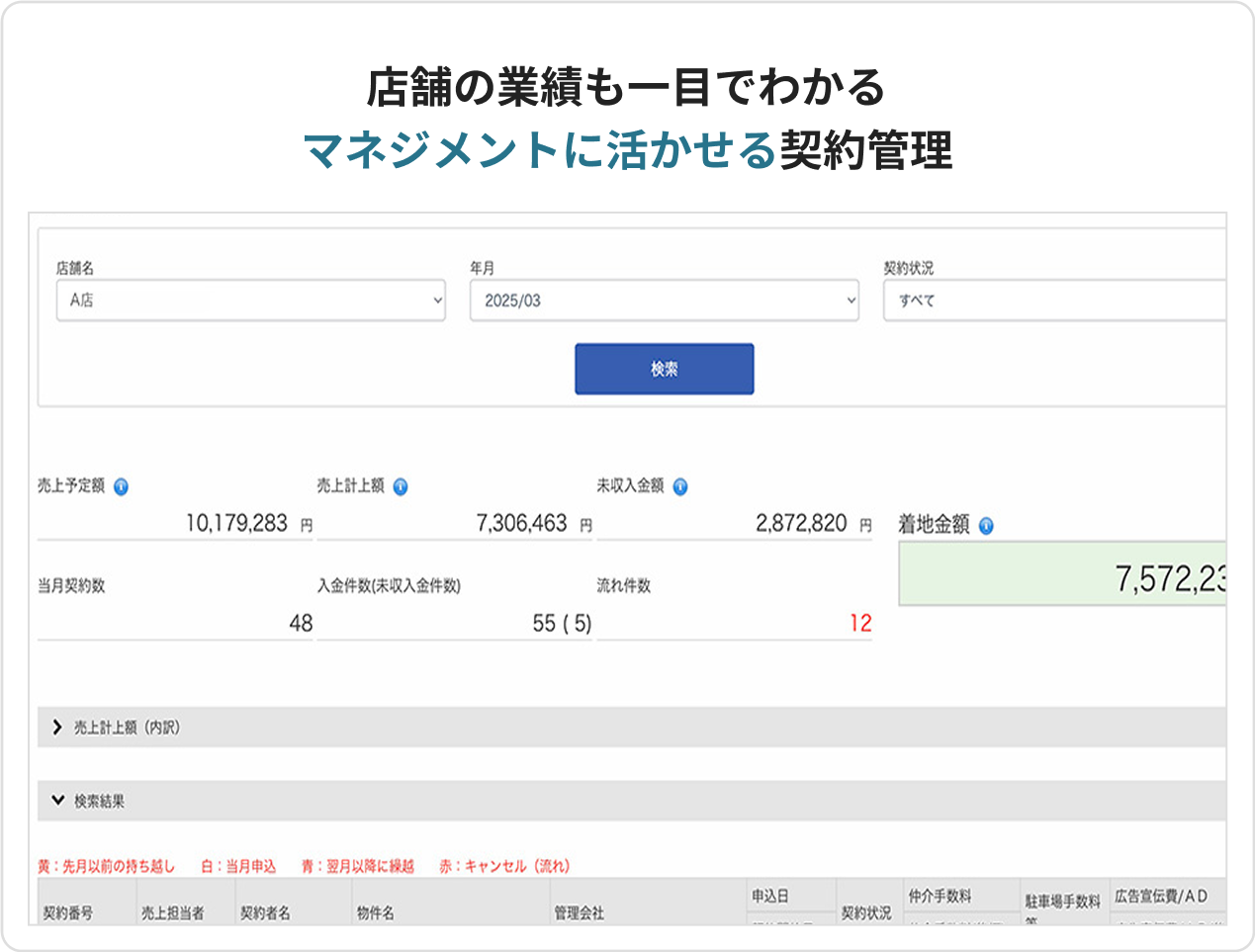The height and width of the screenshot is (952, 1255).
Task: Click the 管理会社 column header
Action: point(579,912)
